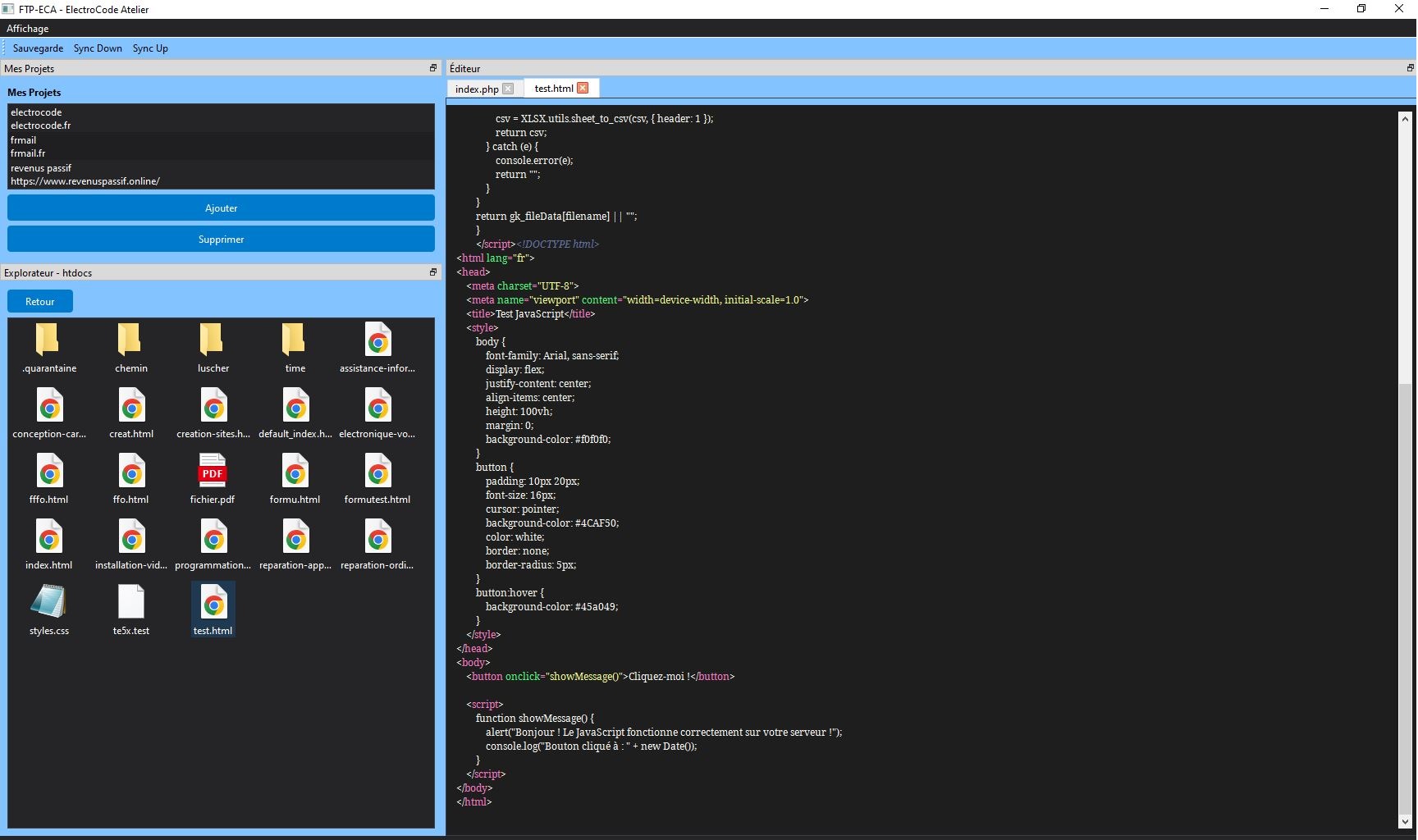Select the fichier.pdf file icon
Viewport: 1418px width, 840px height.
coord(213,471)
